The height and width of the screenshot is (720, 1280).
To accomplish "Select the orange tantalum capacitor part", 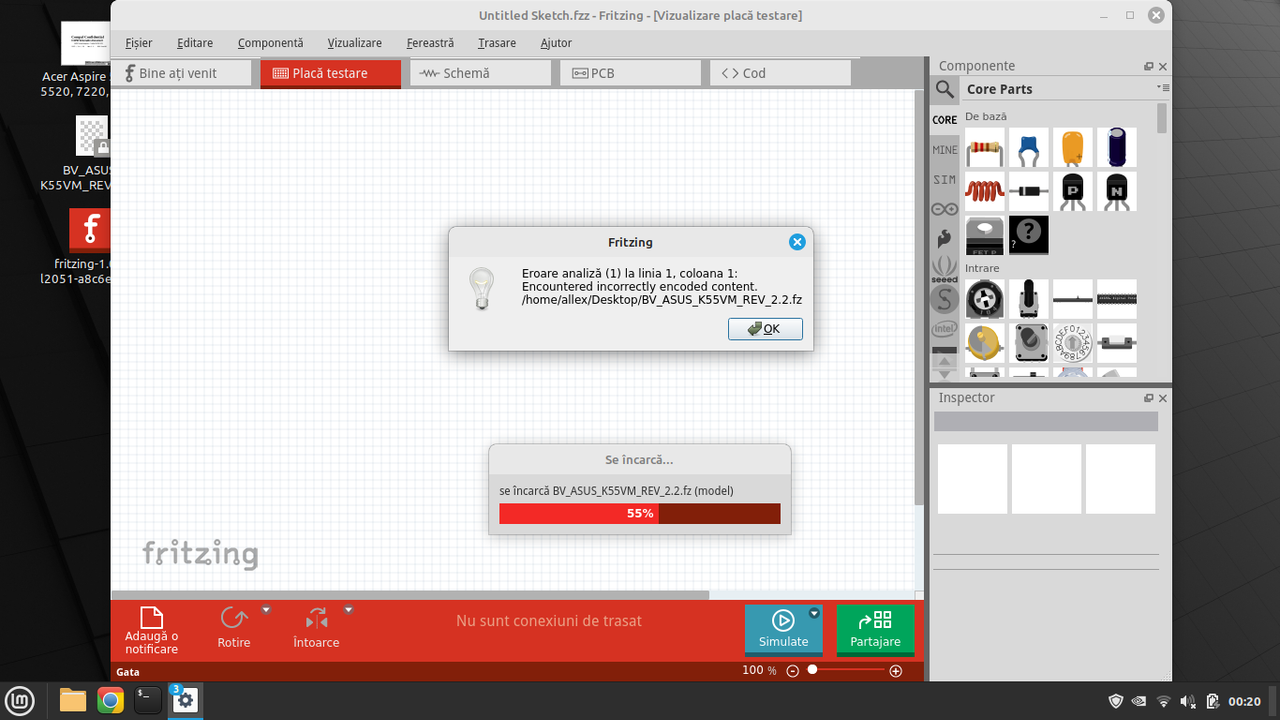I will coord(1073,148).
